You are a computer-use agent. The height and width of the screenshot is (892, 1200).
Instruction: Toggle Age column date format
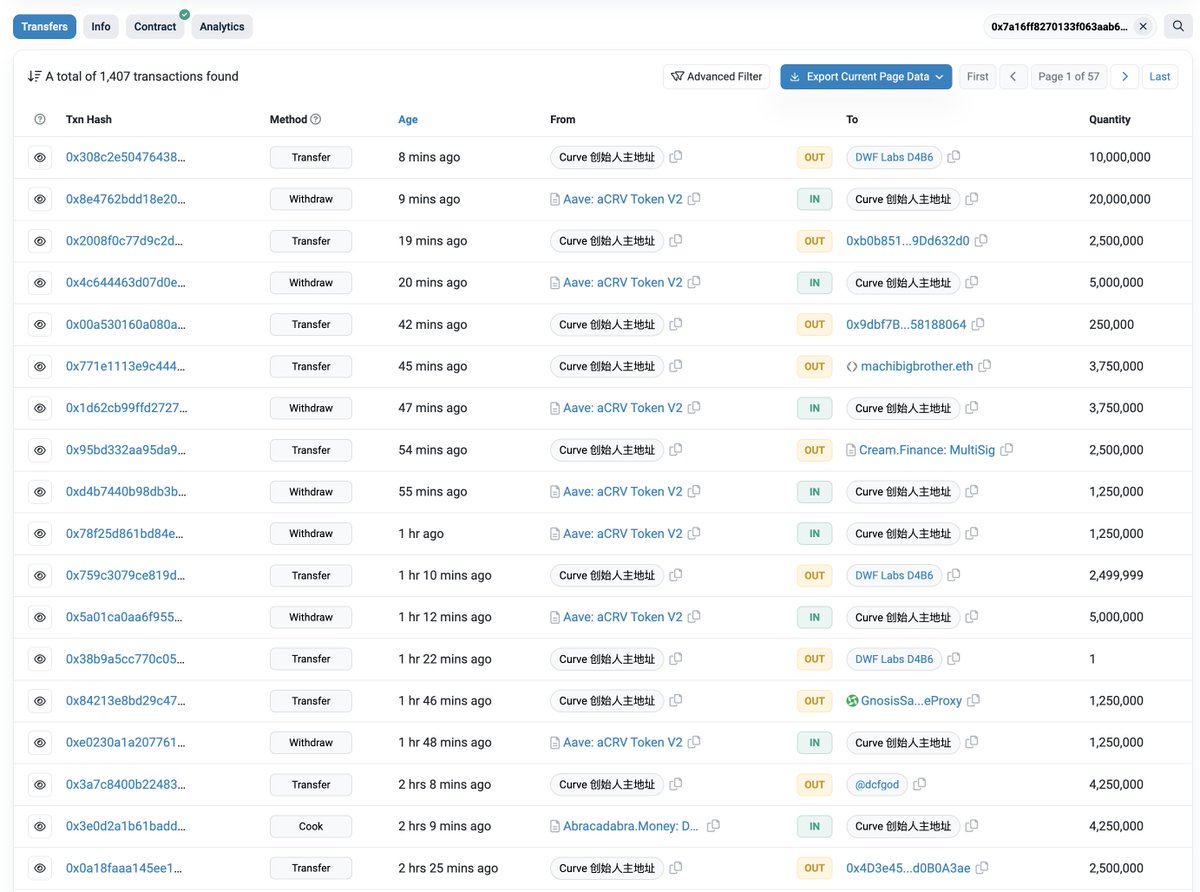point(408,119)
